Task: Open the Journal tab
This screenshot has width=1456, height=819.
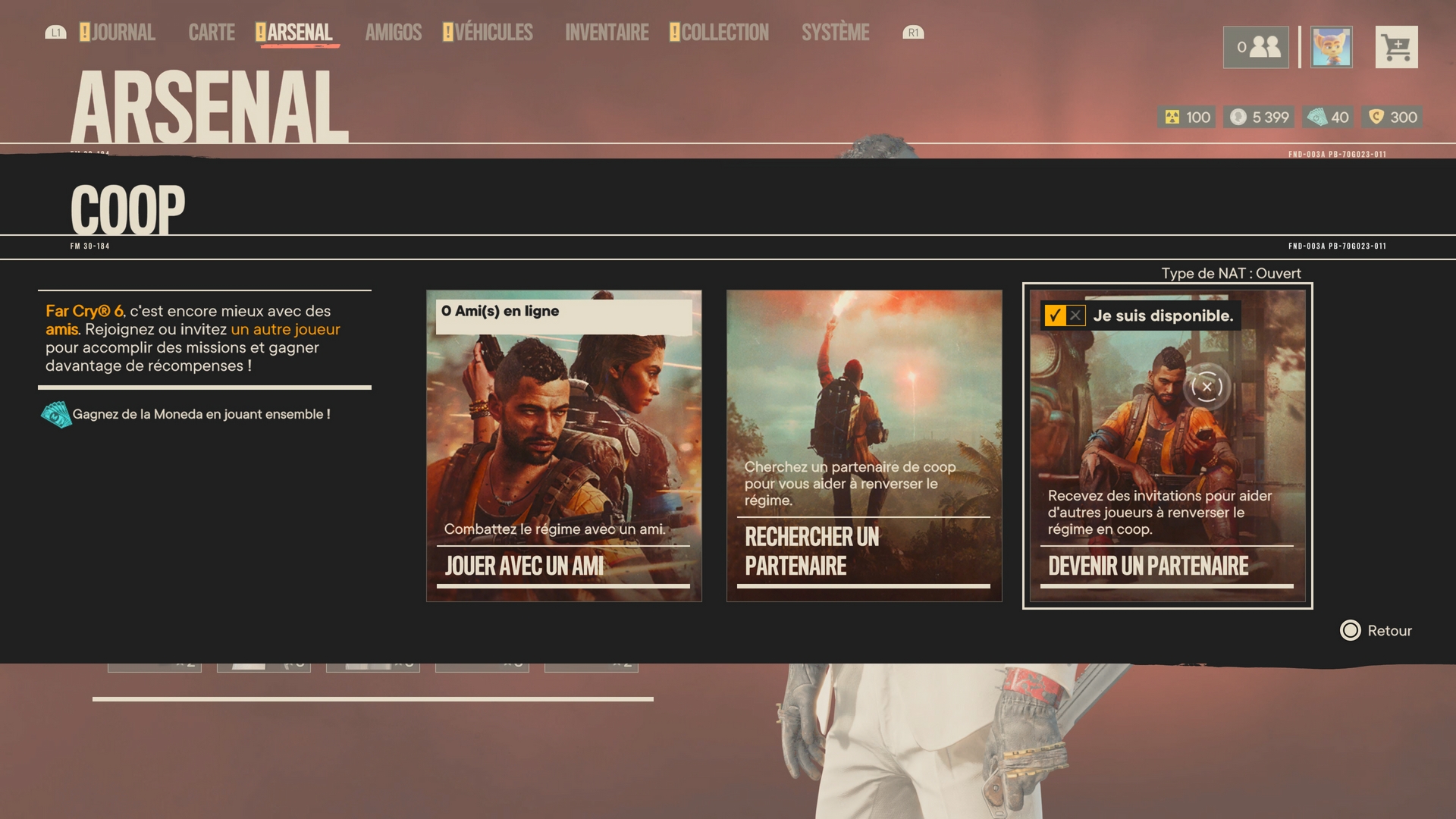Action: pos(118,33)
